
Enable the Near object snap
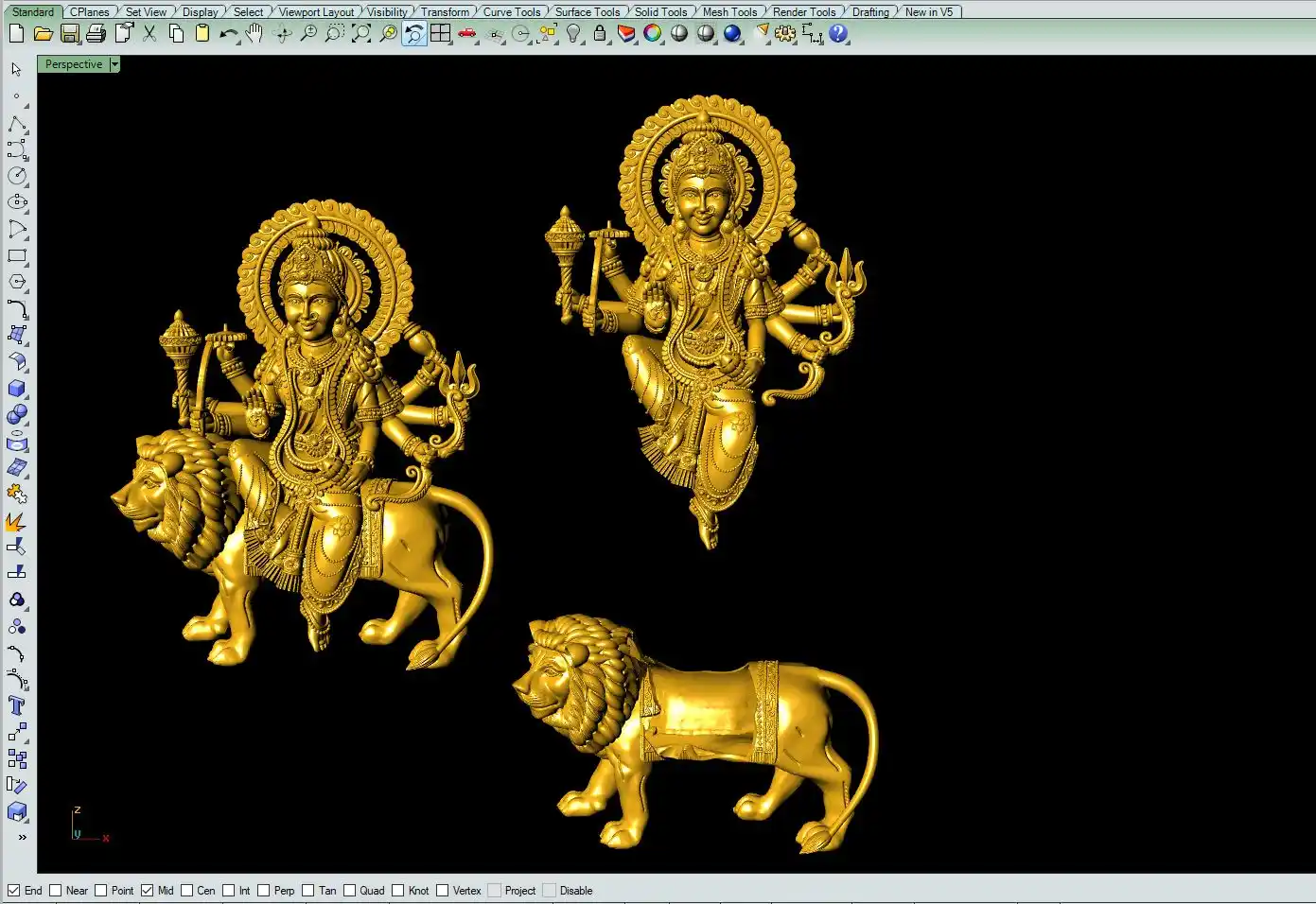click(56, 891)
